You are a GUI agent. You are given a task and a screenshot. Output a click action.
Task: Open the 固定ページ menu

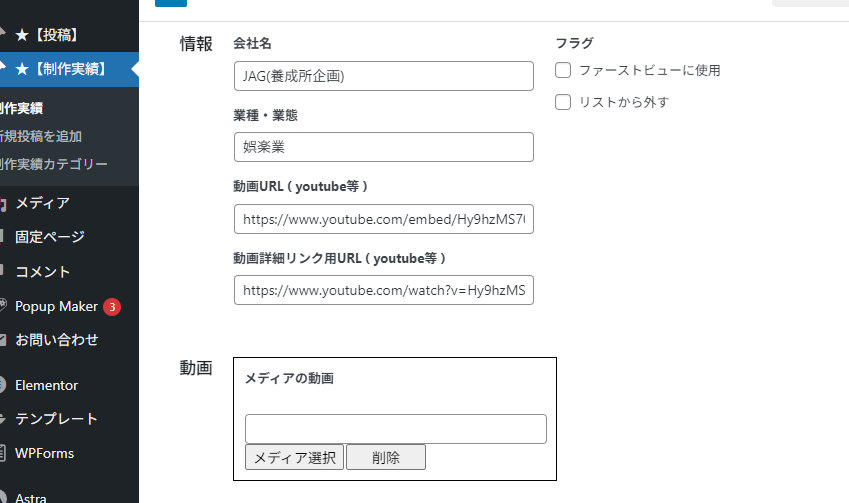(x=50, y=237)
